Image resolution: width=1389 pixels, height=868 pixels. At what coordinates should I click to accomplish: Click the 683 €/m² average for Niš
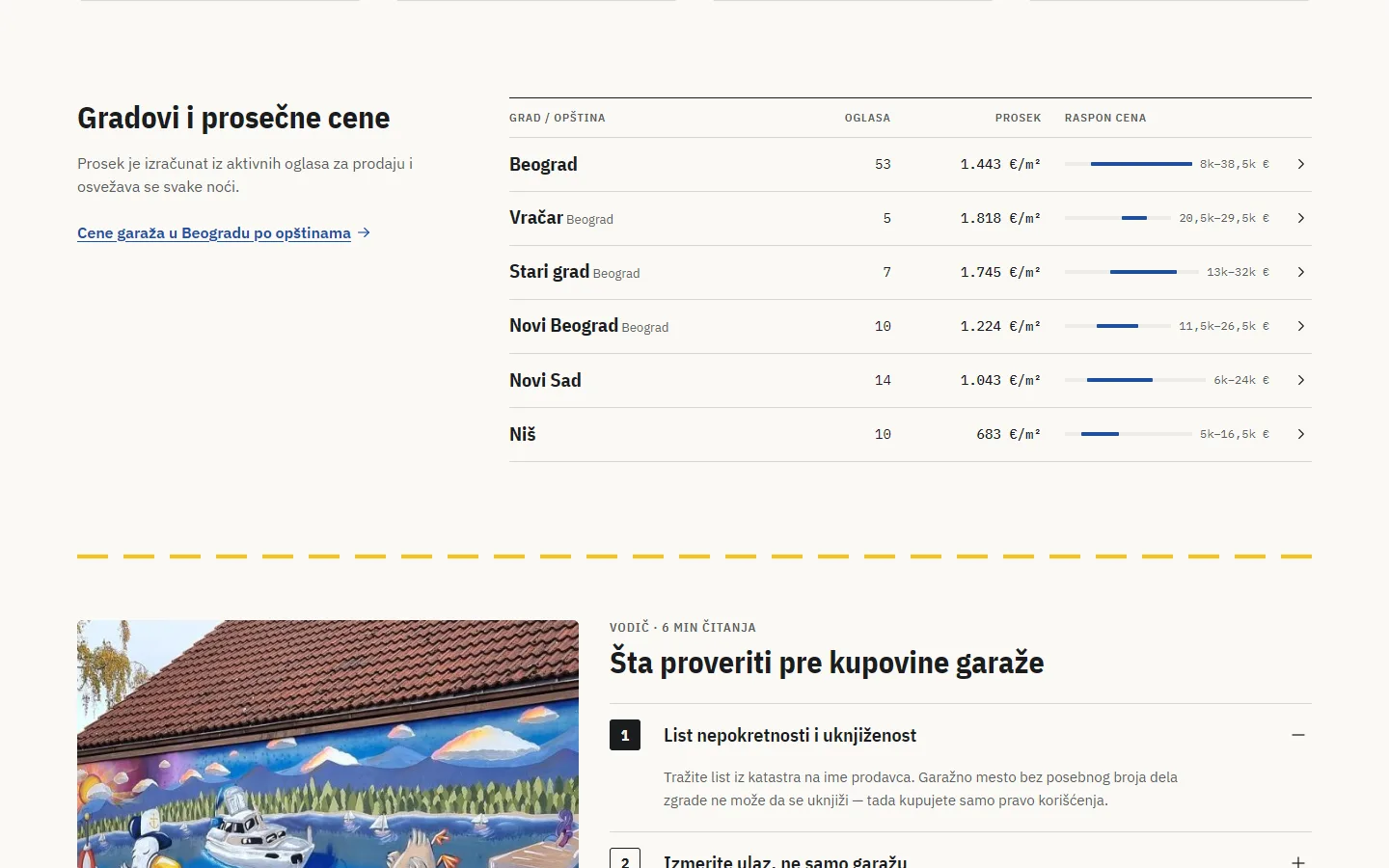tap(1009, 434)
